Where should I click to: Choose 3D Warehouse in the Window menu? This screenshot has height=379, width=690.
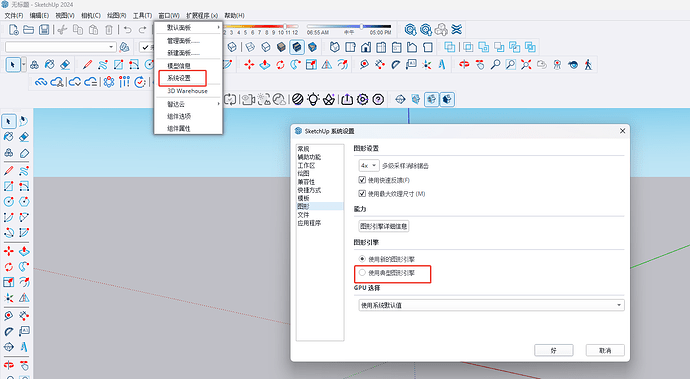tap(188, 91)
